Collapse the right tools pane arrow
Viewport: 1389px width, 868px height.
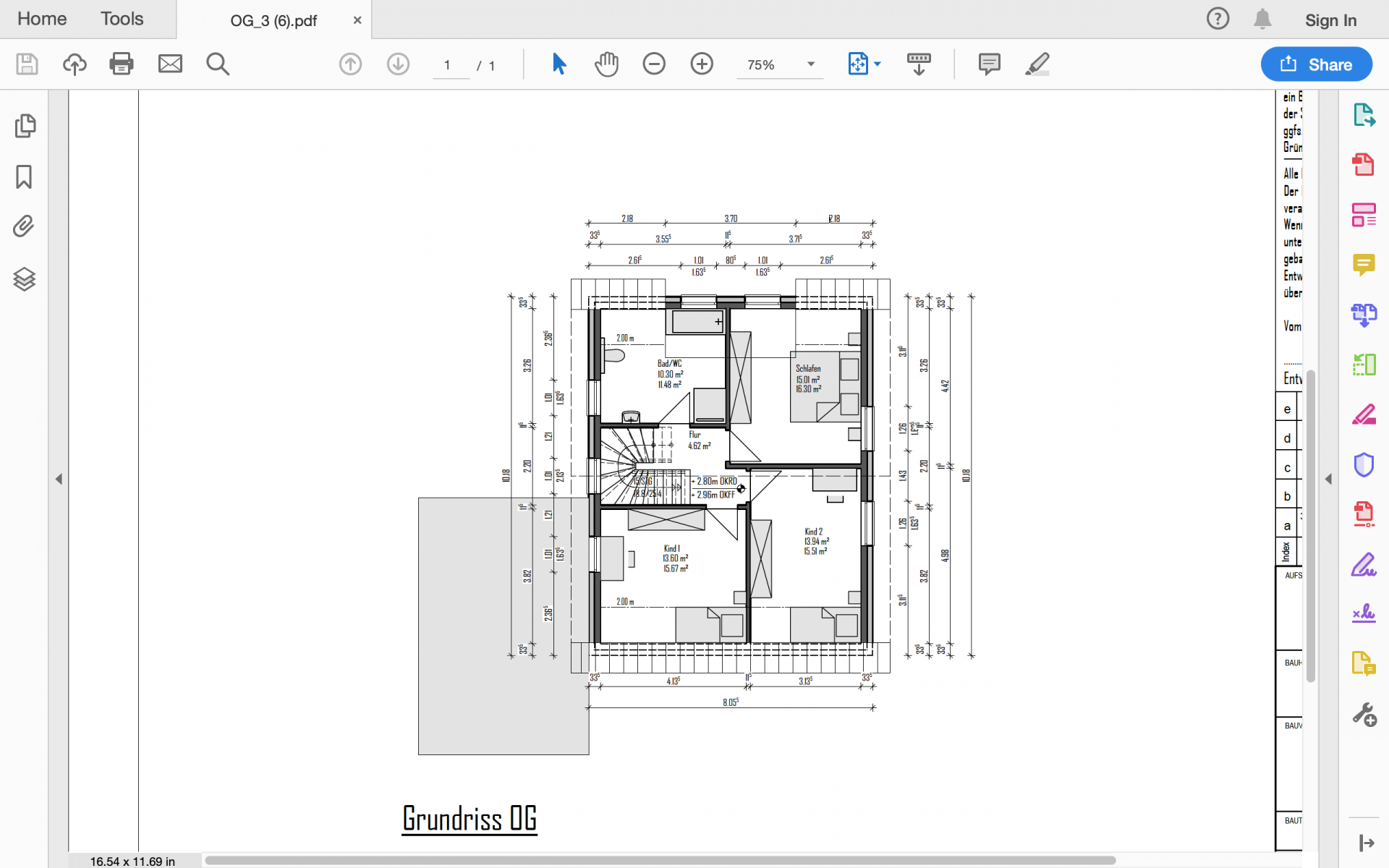pos(1328,479)
